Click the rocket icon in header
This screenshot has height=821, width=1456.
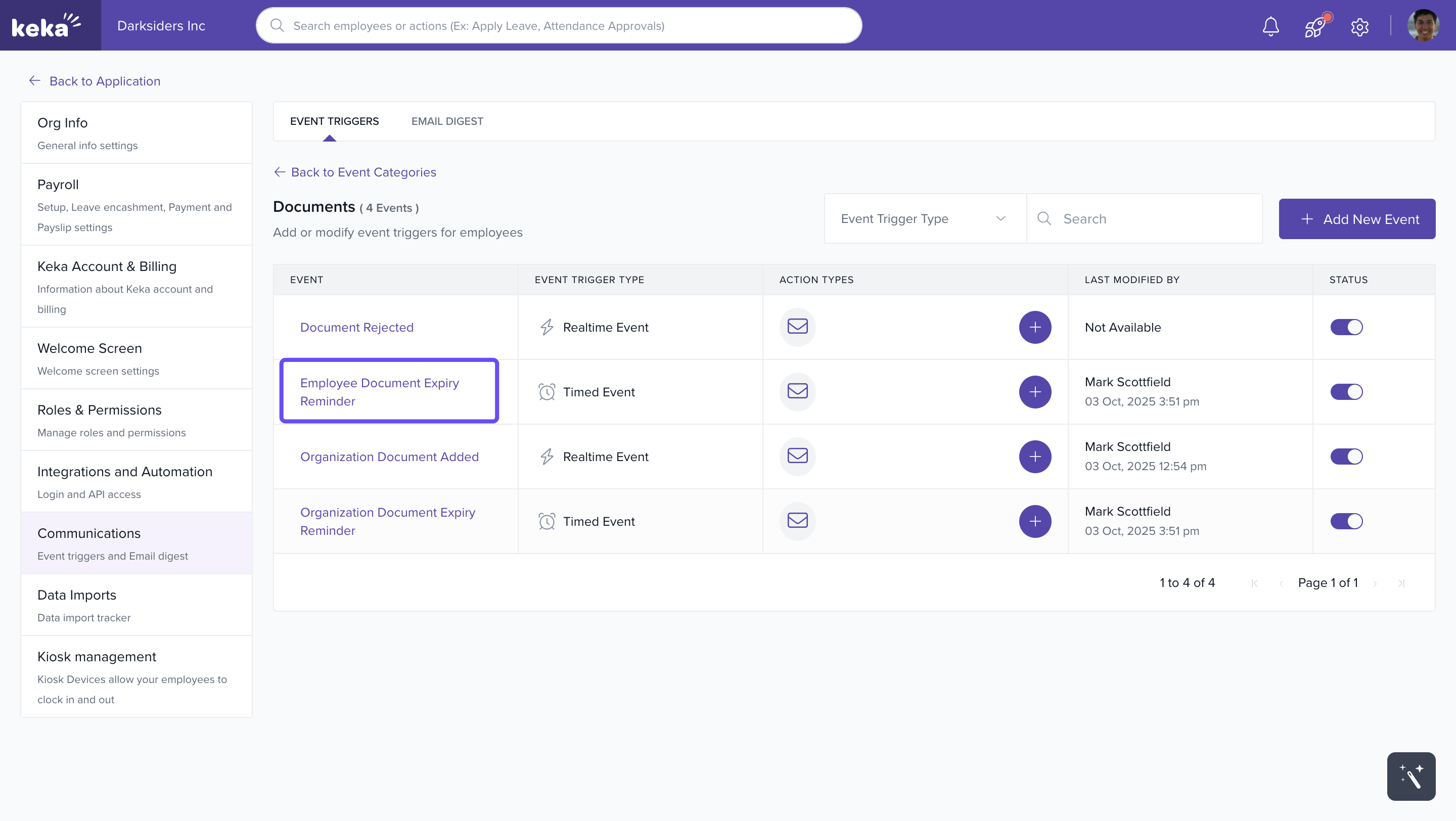pyautogui.click(x=1314, y=26)
